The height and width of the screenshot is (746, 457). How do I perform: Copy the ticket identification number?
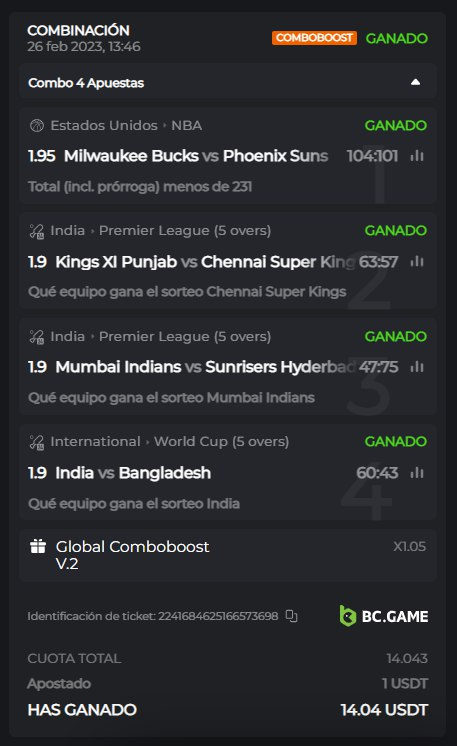(292, 616)
